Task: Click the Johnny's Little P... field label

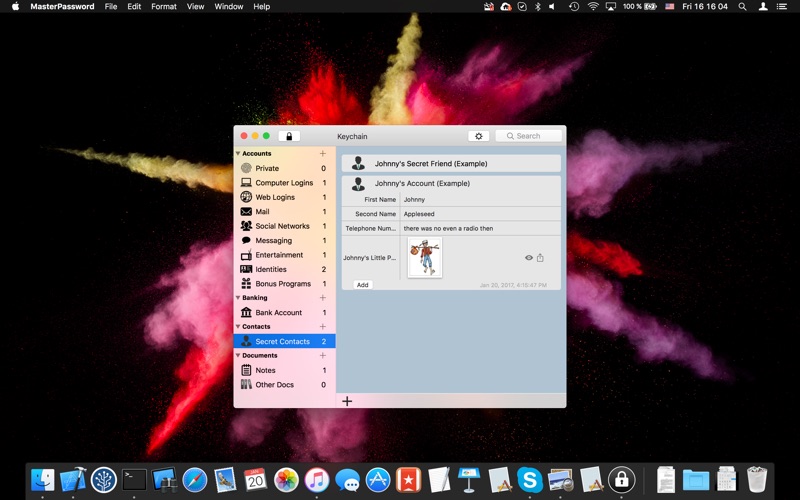Action: [x=369, y=258]
